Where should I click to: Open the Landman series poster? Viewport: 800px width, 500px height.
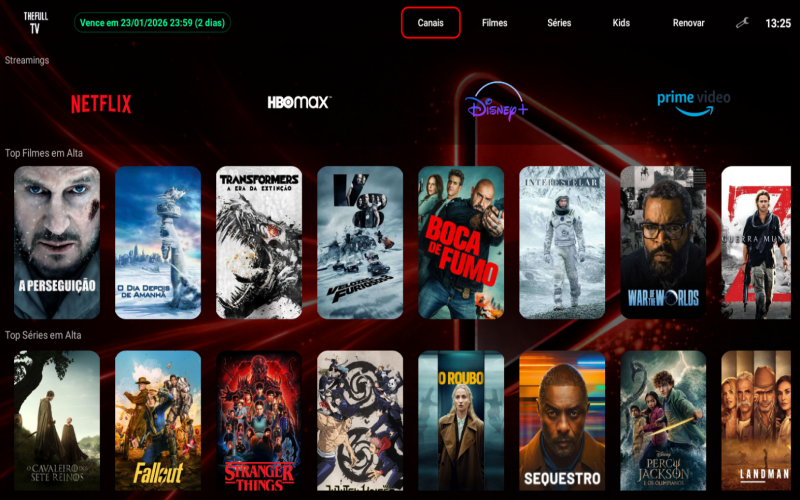756,420
